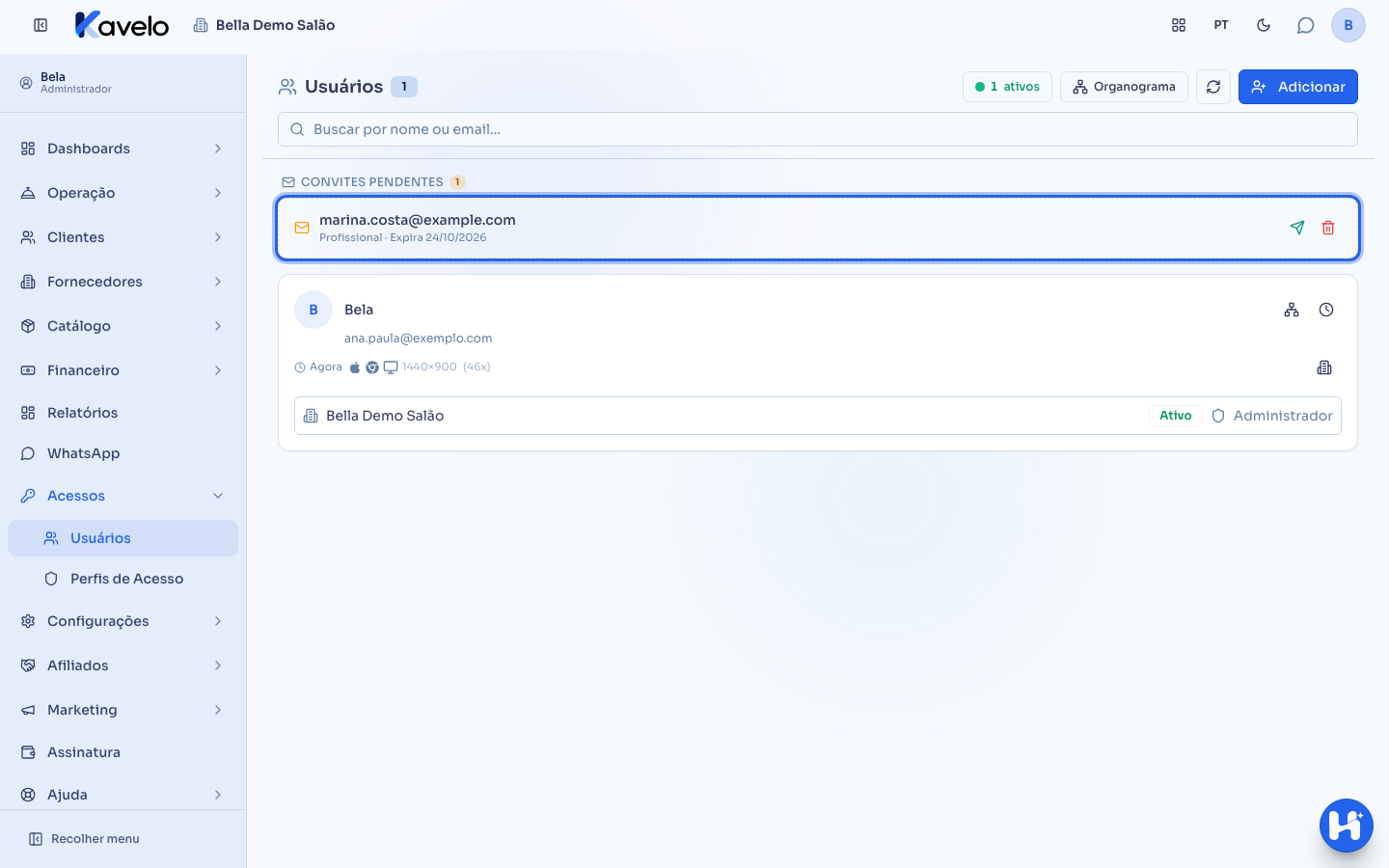Click Adicionar to add a user
The height and width of the screenshot is (868, 1389).
tap(1298, 87)
